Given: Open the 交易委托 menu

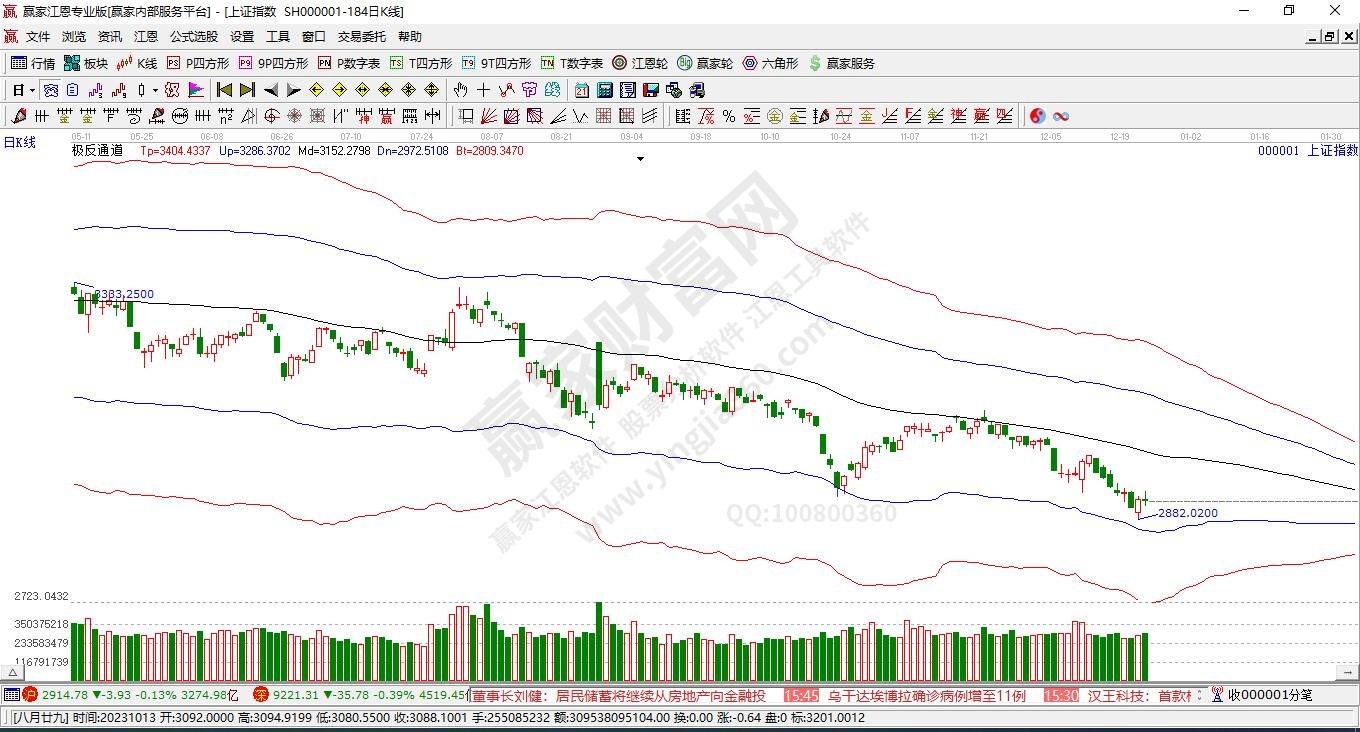Looking at the screenshot, I should pyautogui.click(x=361, y=37).
